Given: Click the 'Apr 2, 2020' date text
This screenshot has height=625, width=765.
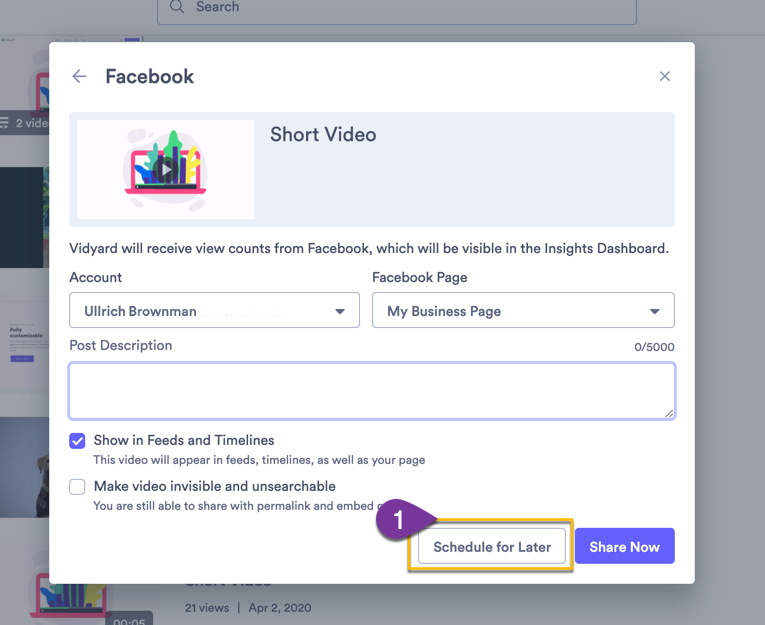Looking at the screenshot, I should tap(280, 608).
